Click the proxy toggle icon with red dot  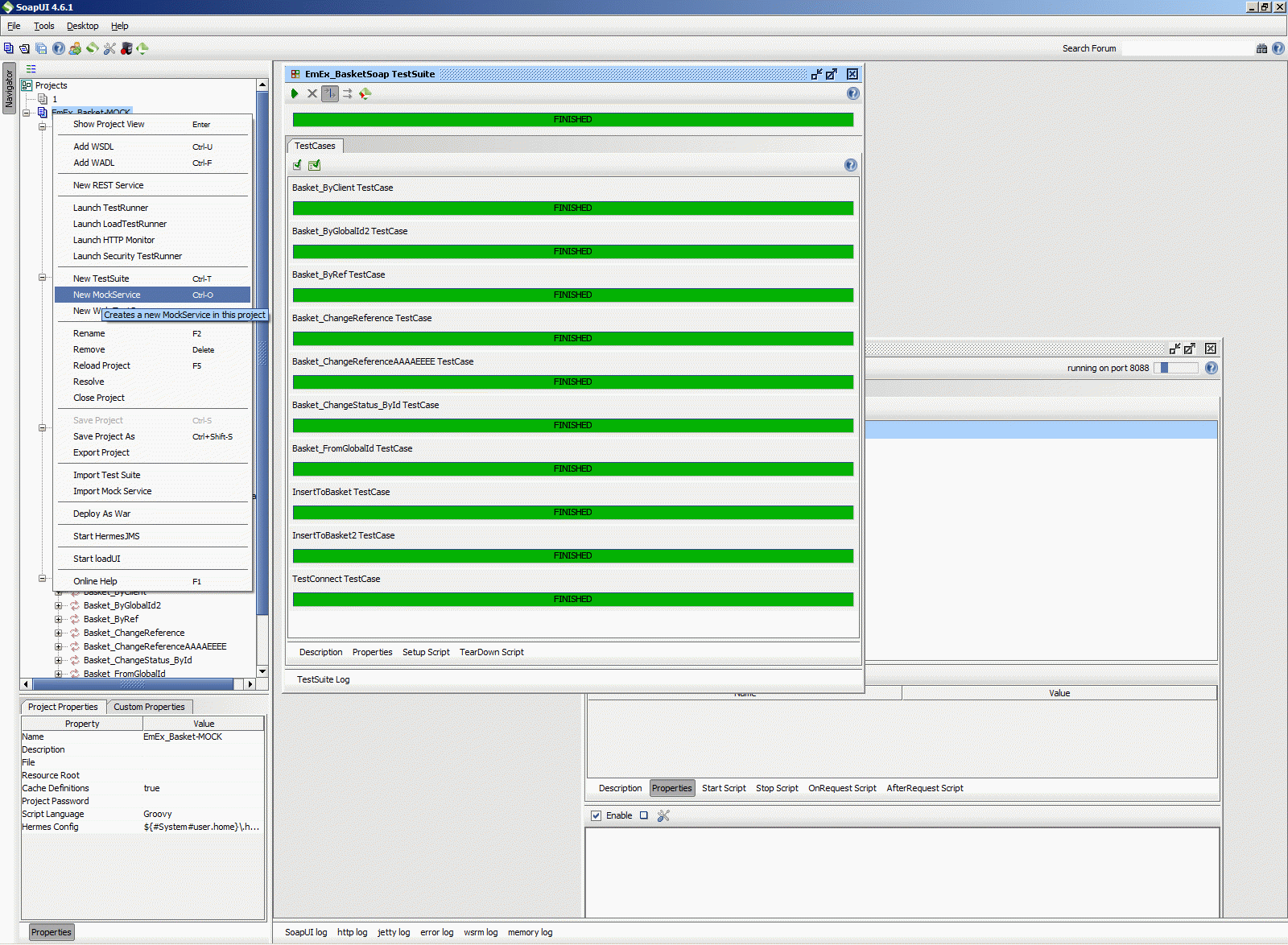point(126,48)
